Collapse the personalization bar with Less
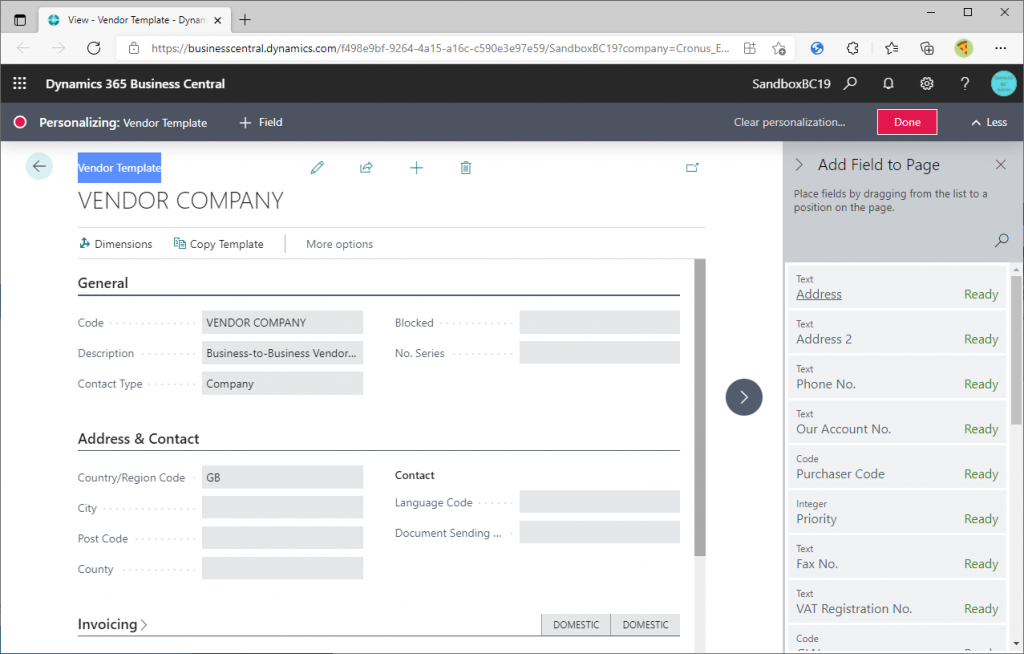The image size is (1024, 654). (x=989, y=122)
